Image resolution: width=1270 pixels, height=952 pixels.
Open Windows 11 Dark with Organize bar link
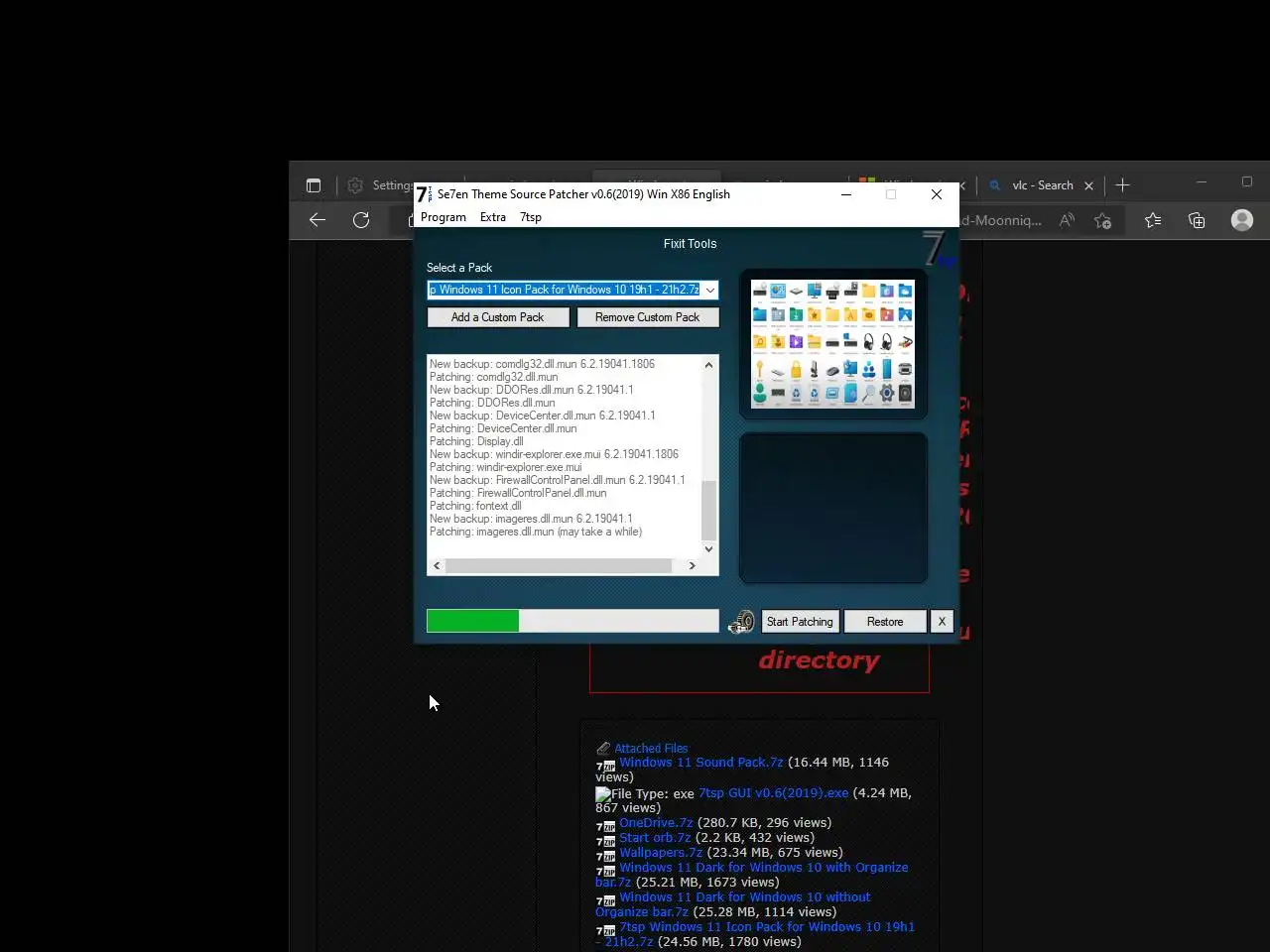click(x=764, y=867)
